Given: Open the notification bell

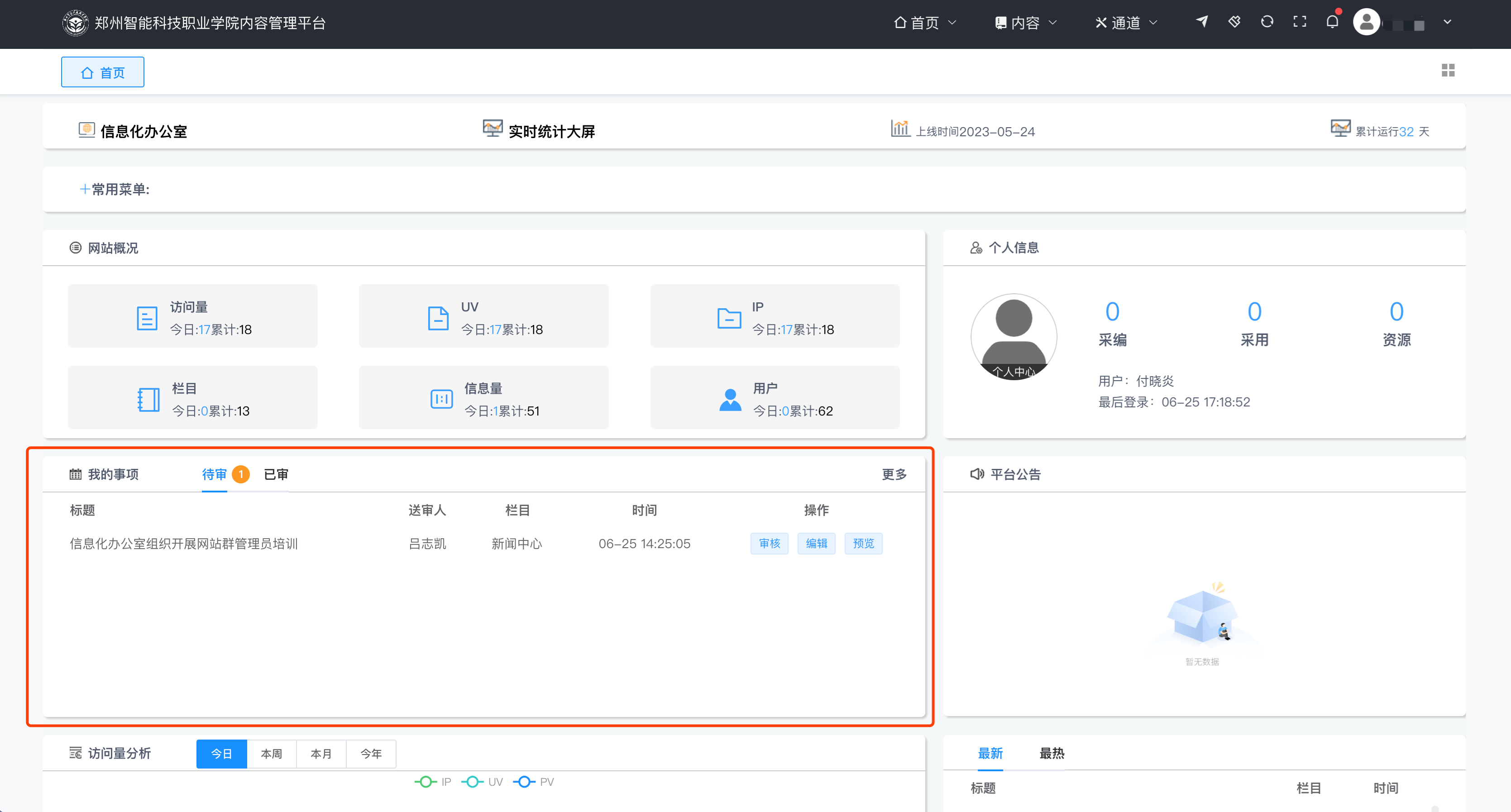Looking at the screenshot, I should [1332, 22].
